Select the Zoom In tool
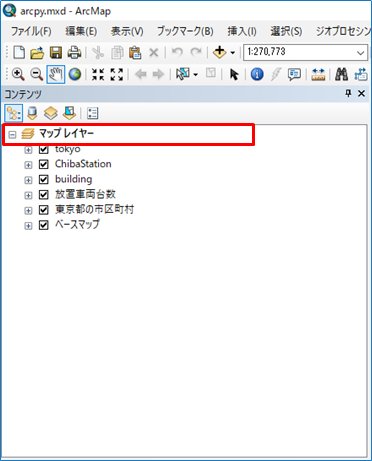372x461 pixels. point(18,74)
